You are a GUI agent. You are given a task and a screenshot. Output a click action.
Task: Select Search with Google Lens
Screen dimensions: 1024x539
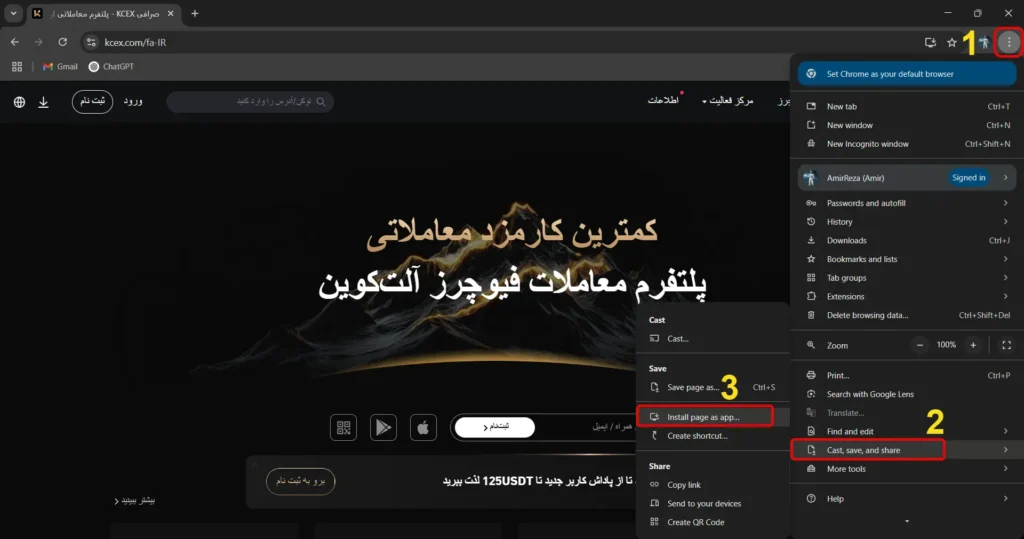pyautogui.click(x=906, y=394)
